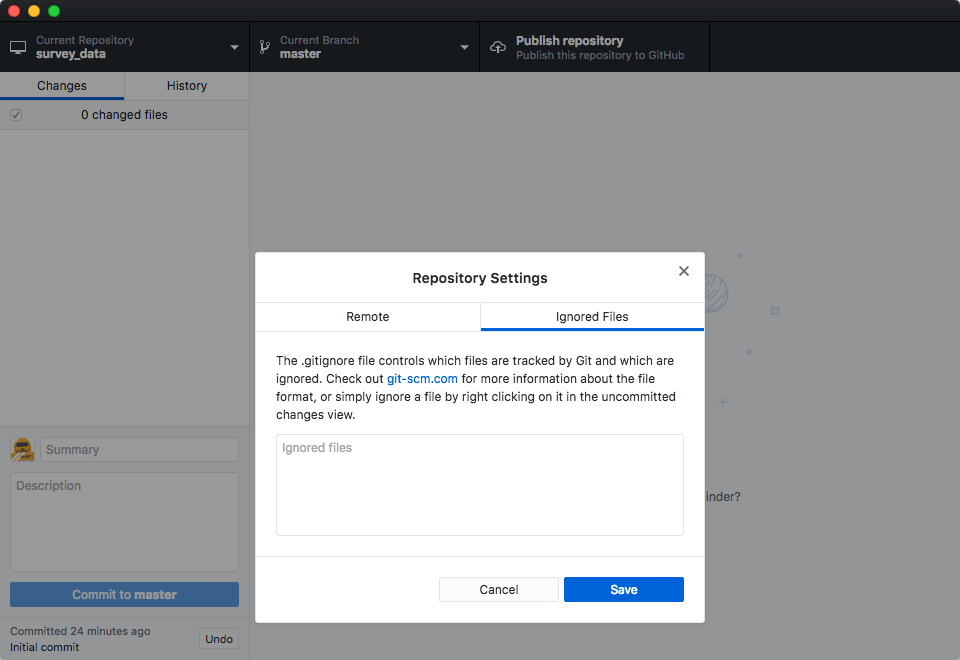This screenshot has height=660, width=960.
Task: Click the avatar icon next to Summary
Action: point(22,449)
